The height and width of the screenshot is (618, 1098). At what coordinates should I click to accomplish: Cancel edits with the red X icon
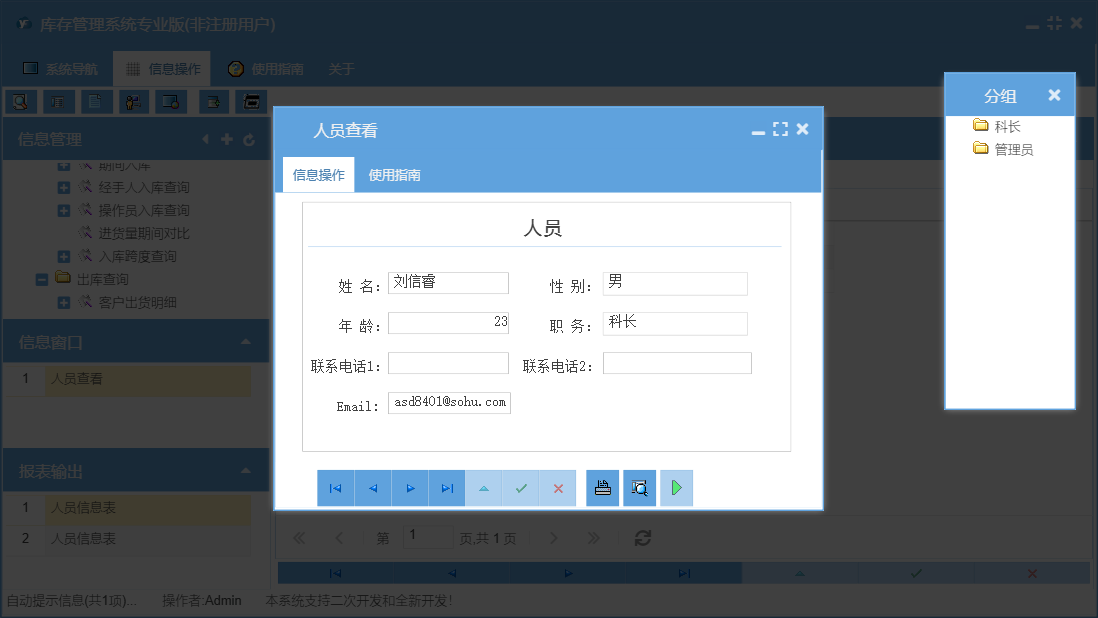click(557, 487)
